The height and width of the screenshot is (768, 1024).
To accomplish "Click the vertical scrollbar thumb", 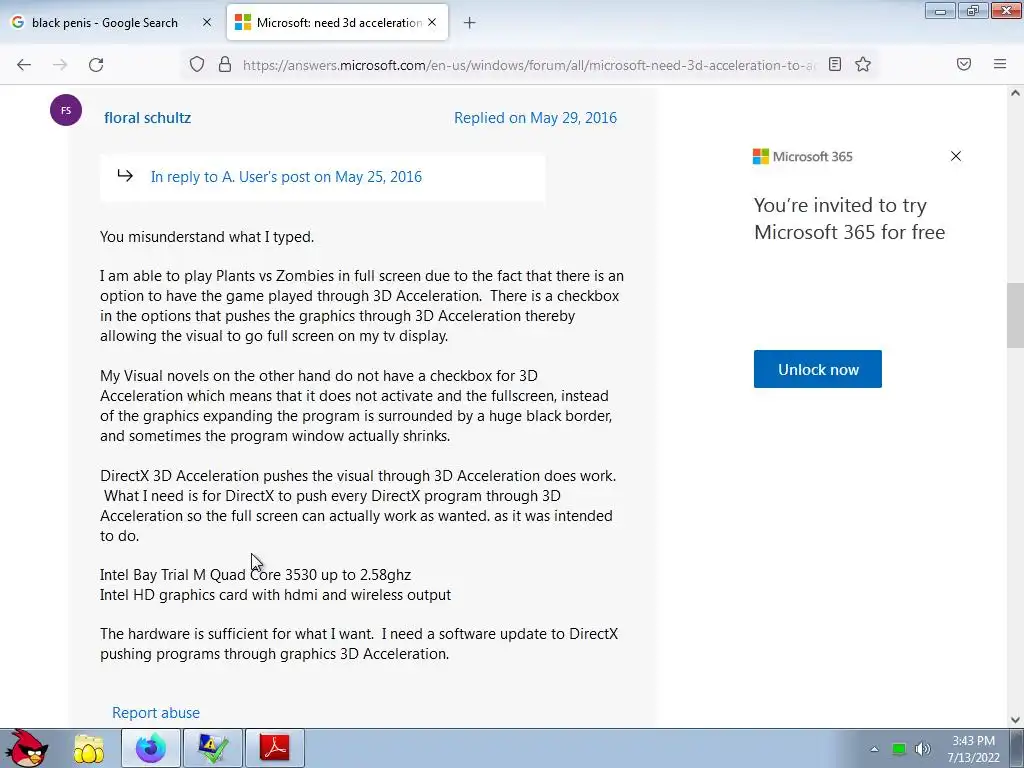I will (x=1015, y=315).
